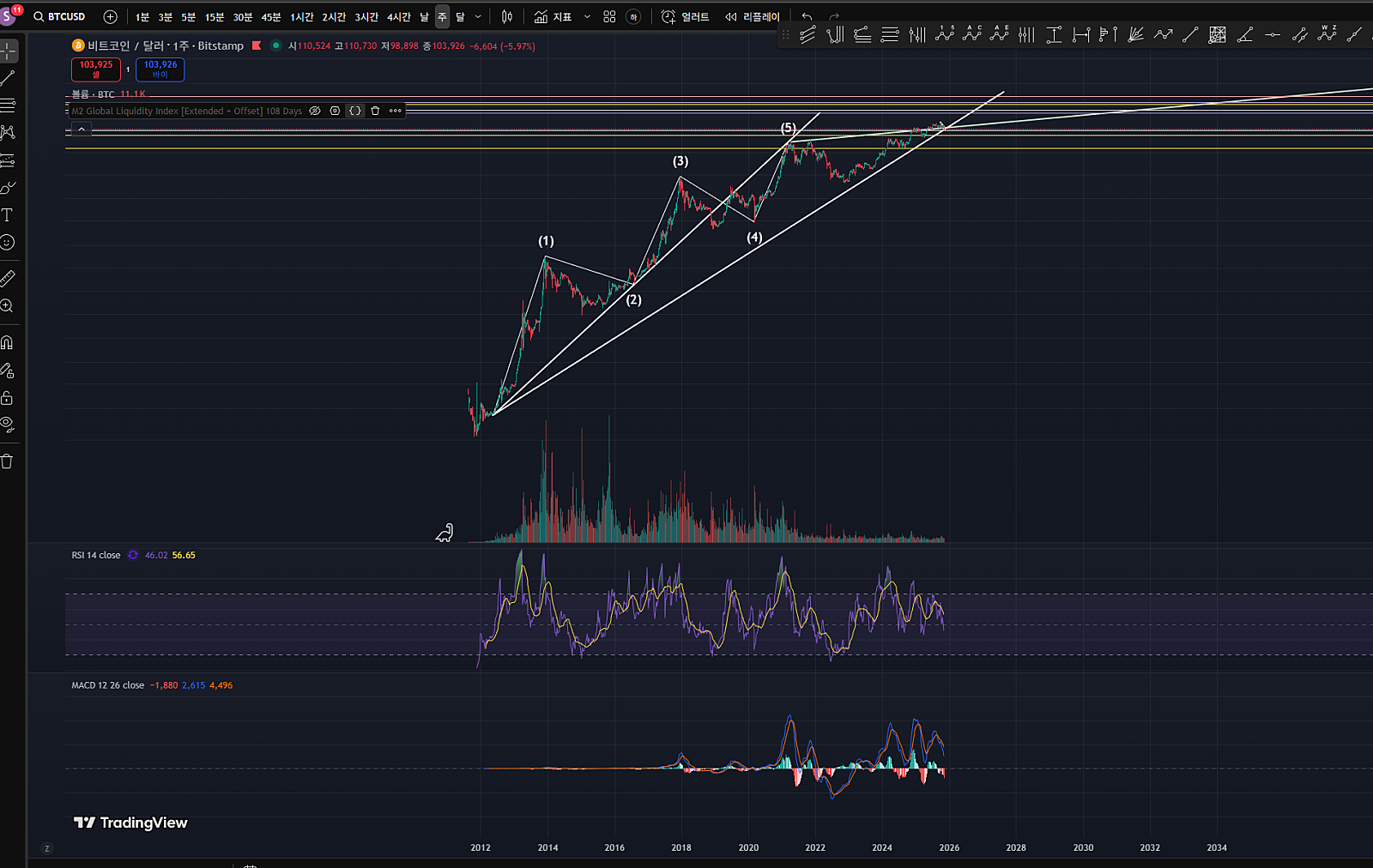Select the ruler measure tool
This screenshot has width=1373, height=868.
[8, 278]
